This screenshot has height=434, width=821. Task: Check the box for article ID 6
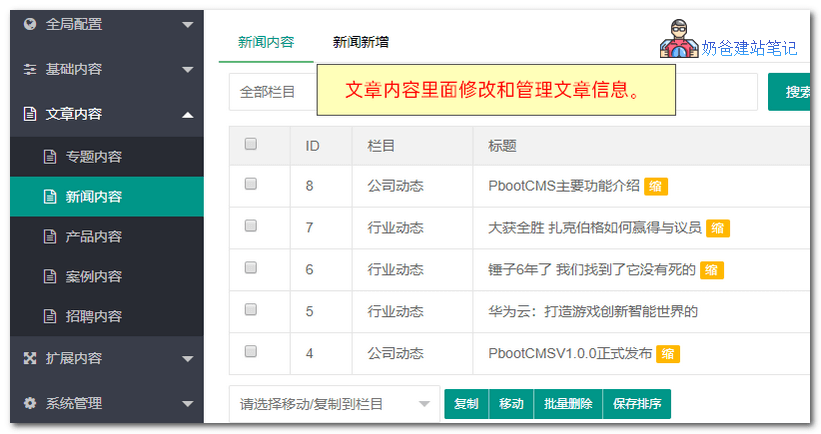pos(251,268)
